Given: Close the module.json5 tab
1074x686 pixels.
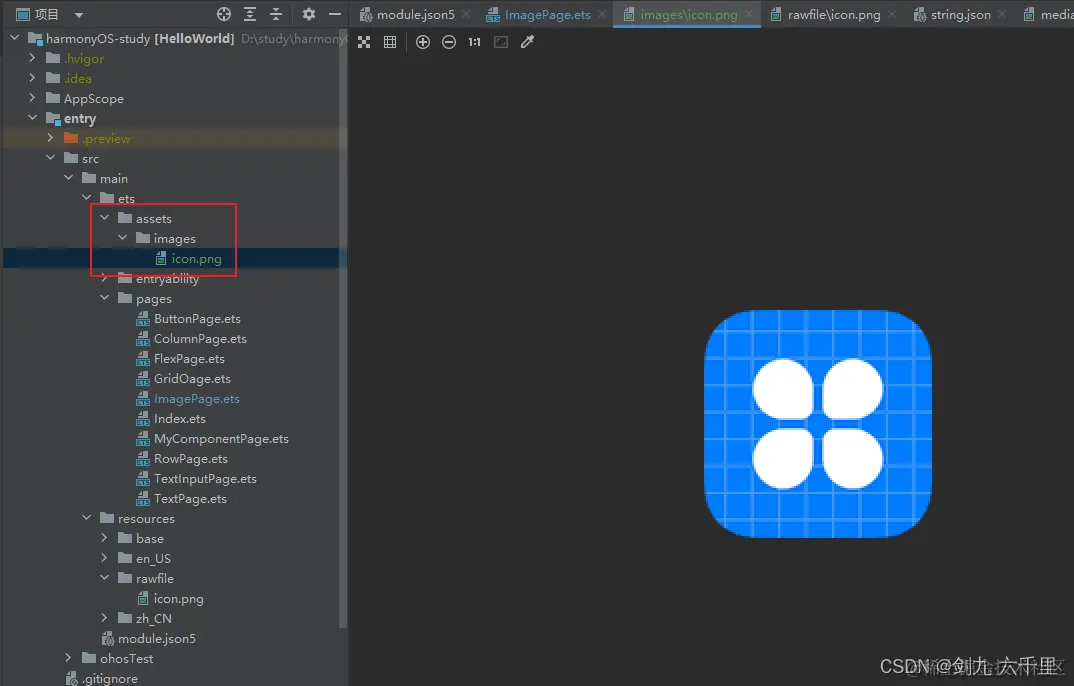Looking at the screenshot, I should click(466, 14).
